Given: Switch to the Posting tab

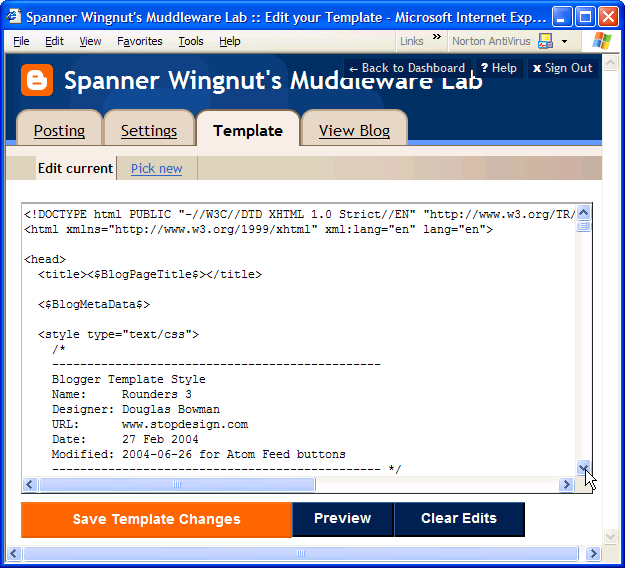Looking at the screenshot, I should [59, 131].
